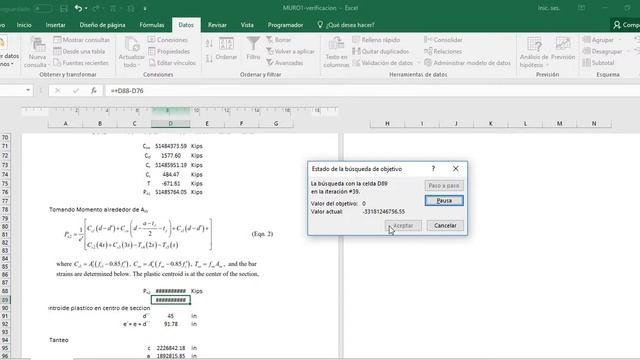Click the Undo arrow in quick access toolbar
Screen dimensions: 640x360
78,8
